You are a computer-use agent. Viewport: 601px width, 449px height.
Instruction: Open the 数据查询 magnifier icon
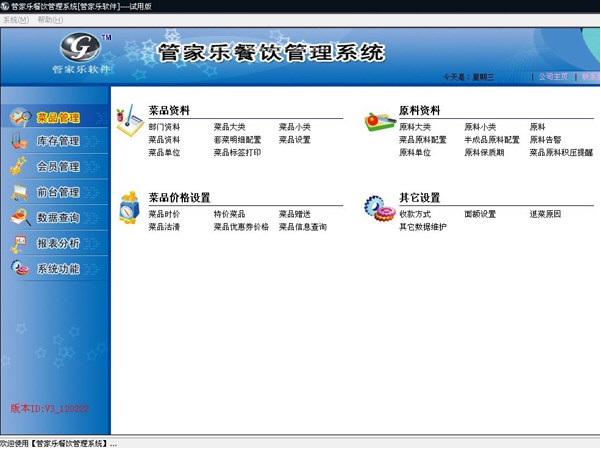click(x=20, y=217)
